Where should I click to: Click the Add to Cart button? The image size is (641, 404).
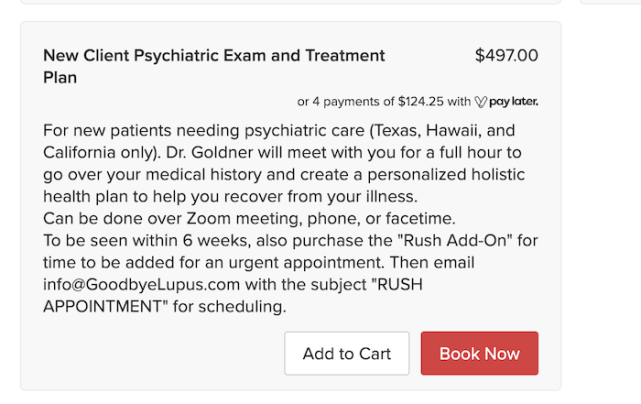(x=346, y=353)
